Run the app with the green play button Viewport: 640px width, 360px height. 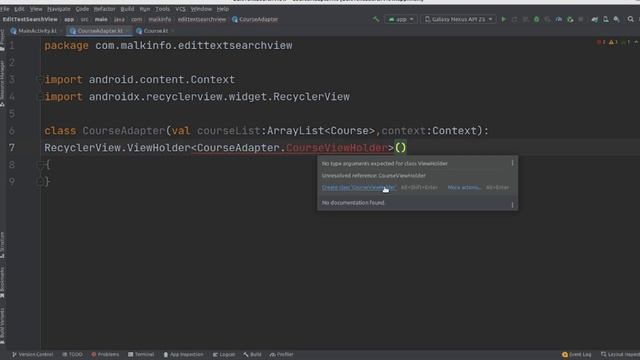click(x=504, y=19)
